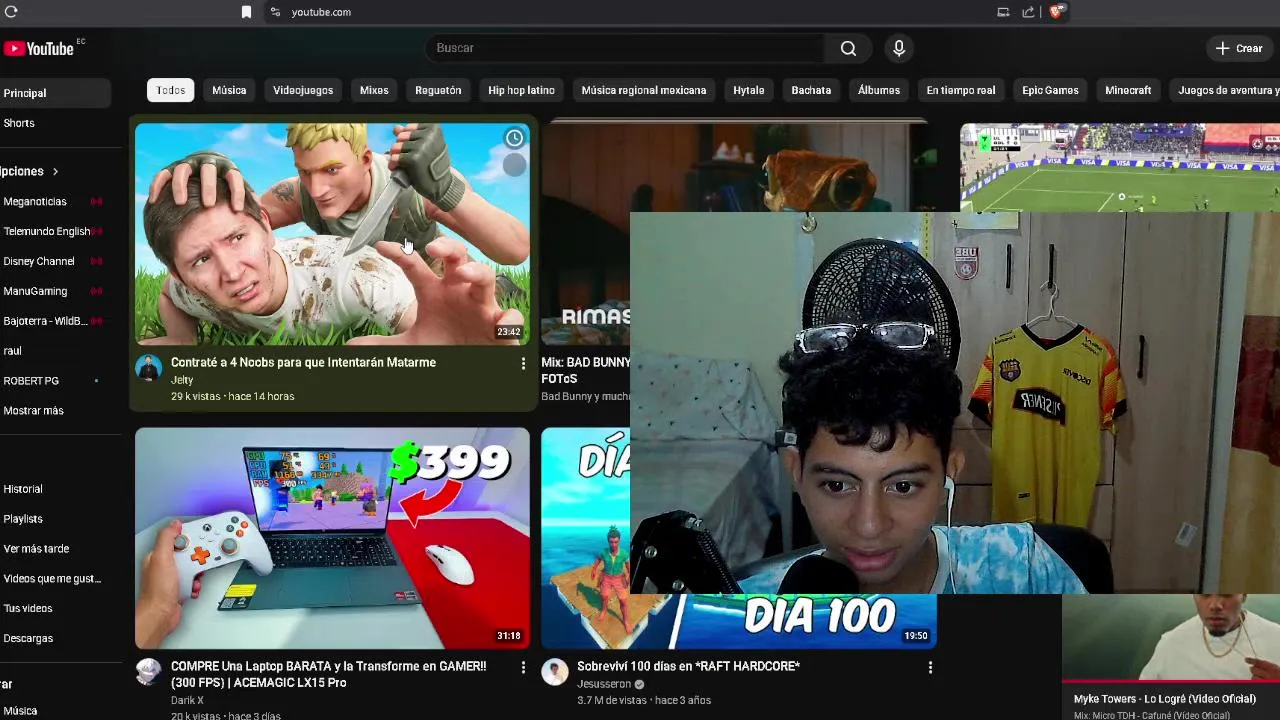Open the options menu for the ACEMAGIC laptop video
This screenshot has height=720, width=1280.
pos(523,668)
